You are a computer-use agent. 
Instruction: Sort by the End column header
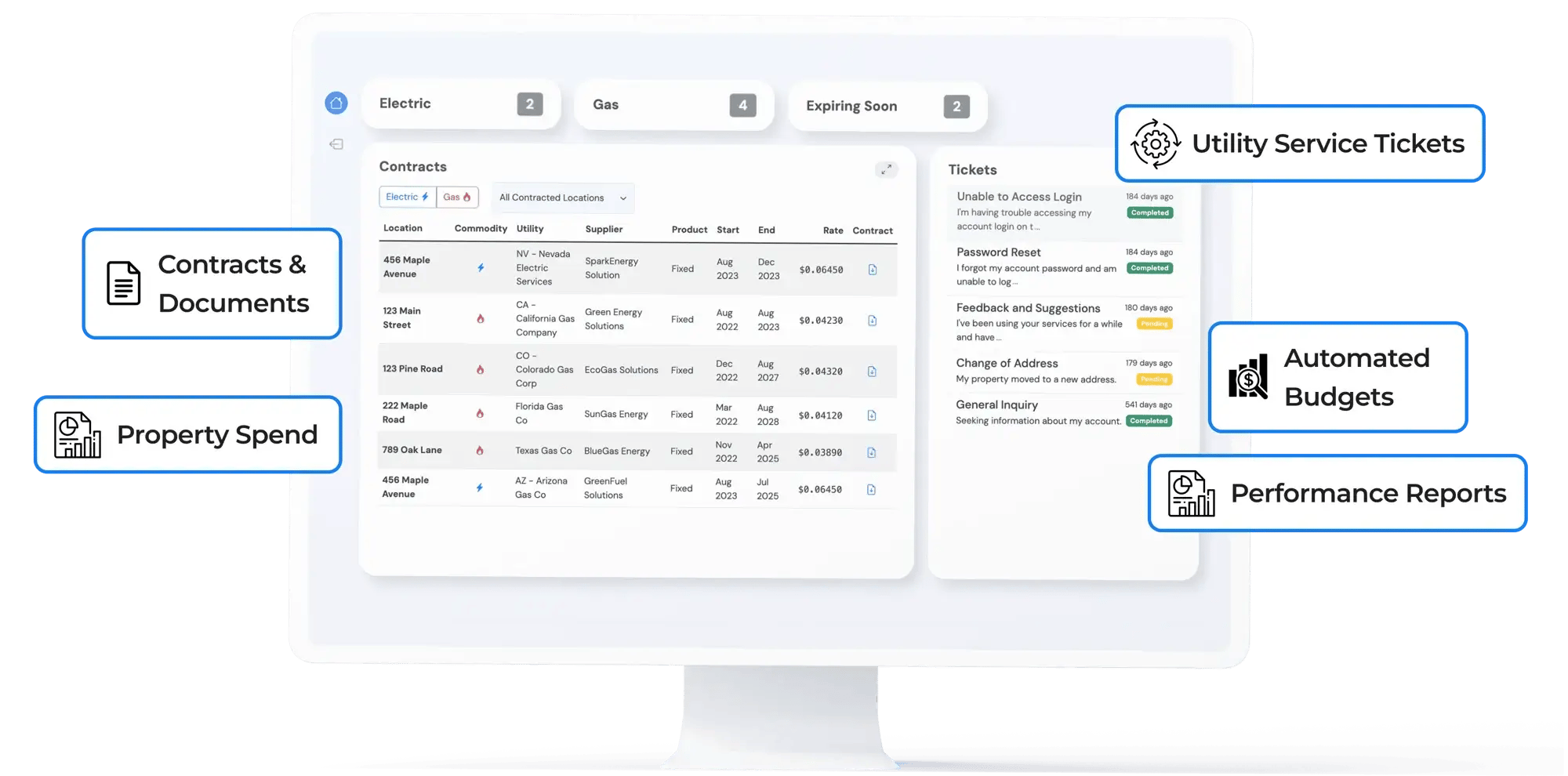click(x=766, y=230)
